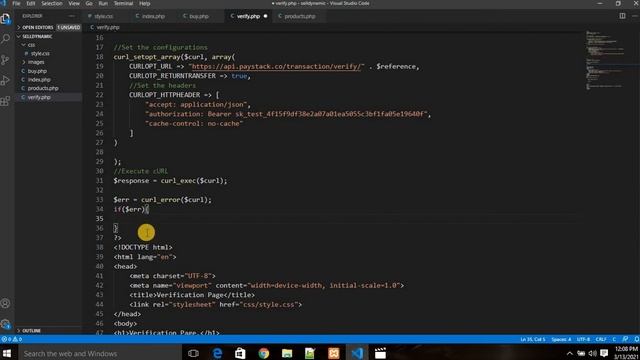Viewport: 640px width, 360px height.
Task: Change file encoding UTF-8 in status bar
Action: pyautogui.click(x=583, y=339)
